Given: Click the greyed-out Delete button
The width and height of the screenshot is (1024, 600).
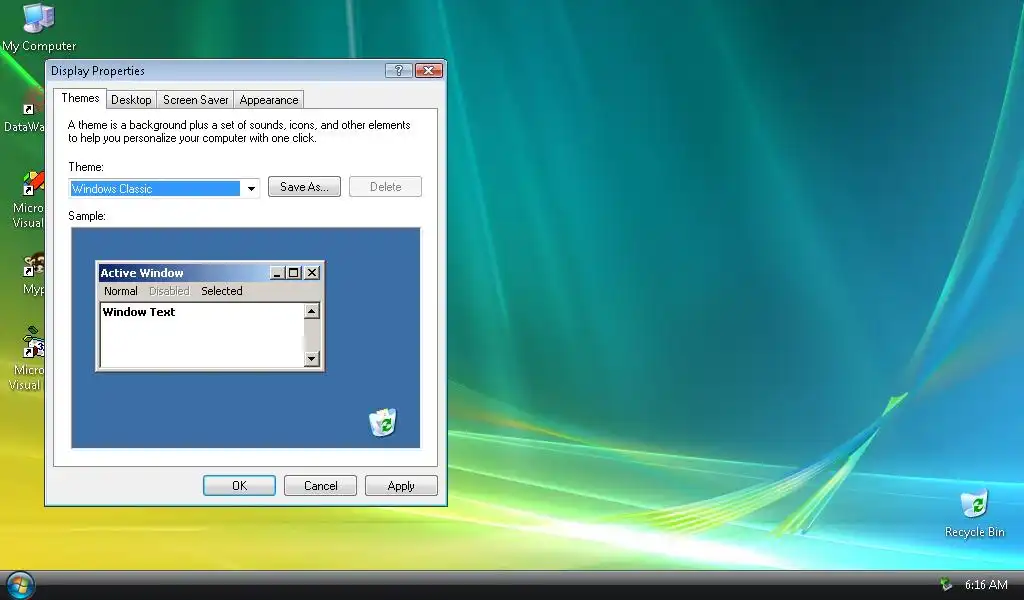Looking at the screenshot, I should 385,187.
